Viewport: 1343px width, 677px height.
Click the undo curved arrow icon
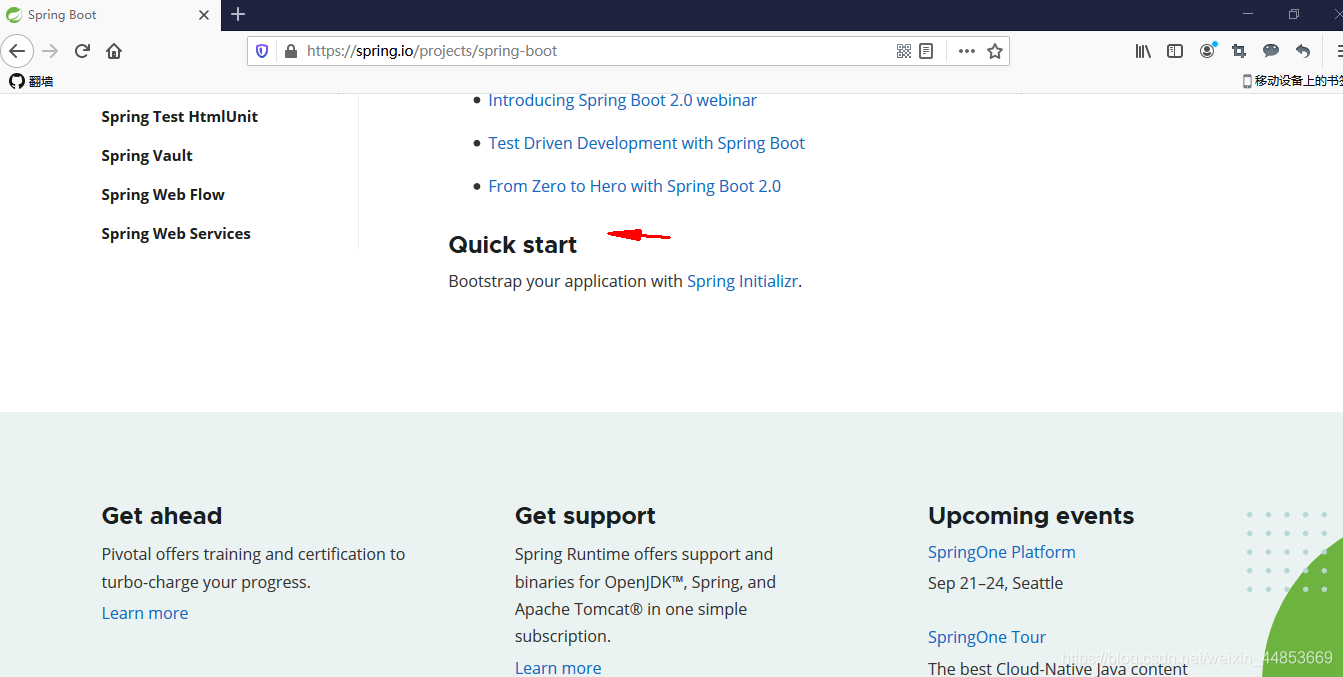pyautogui.click(x=1303, y=51)
